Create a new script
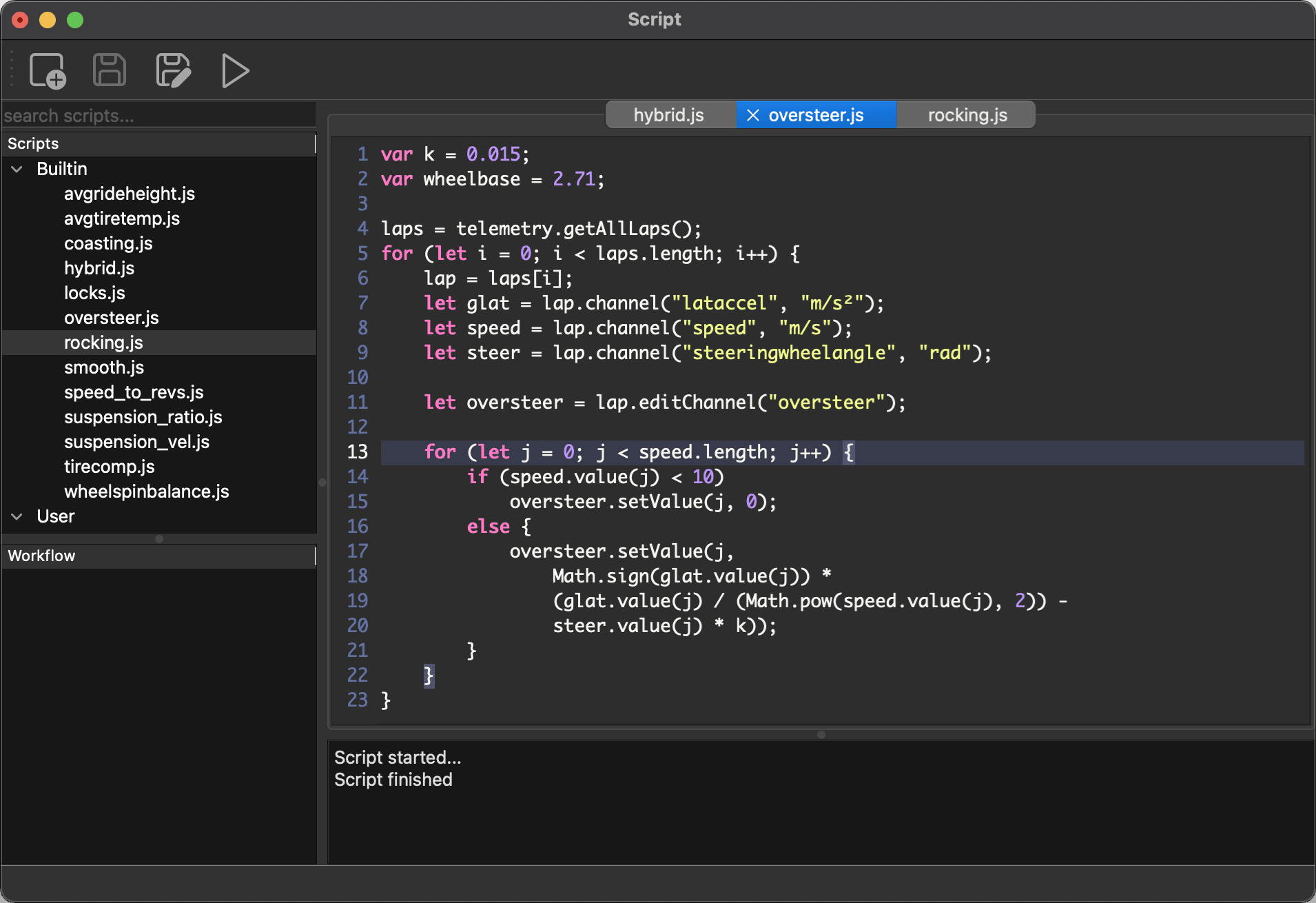The width and height of the screenshot is (1316, 903). pos(48,71)
